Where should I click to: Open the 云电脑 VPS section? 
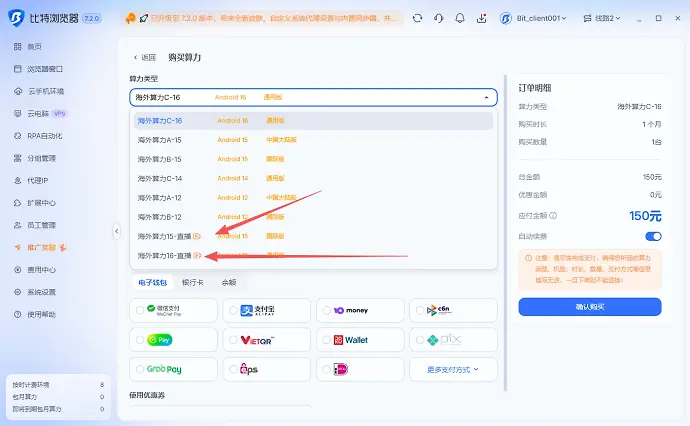[x=40, y=114]
